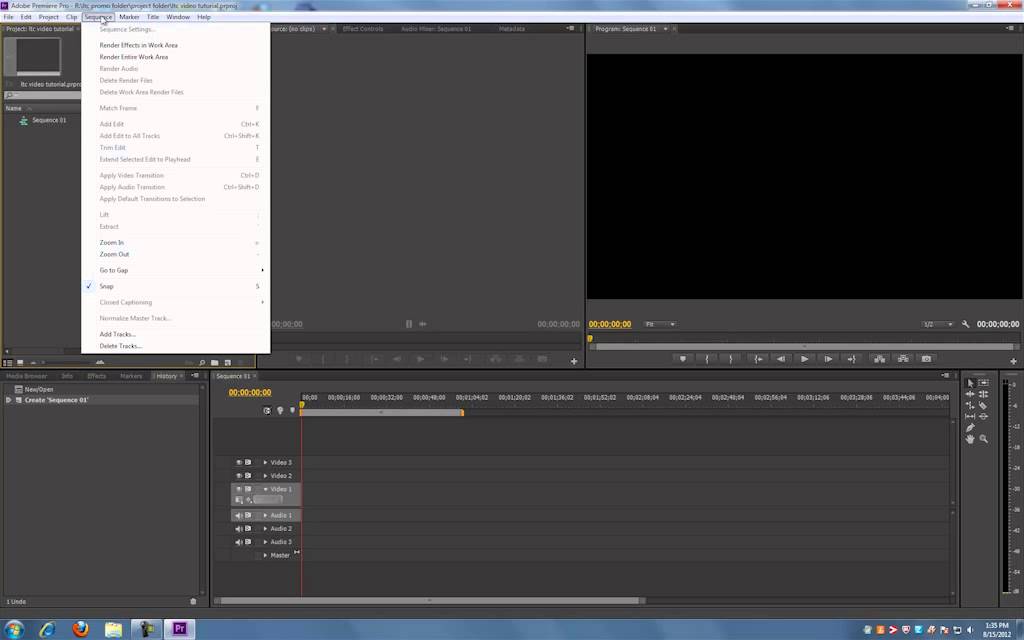Mute Audio 2 track speaker toggle
The image size is (1024, 640).
(x=239, y=528)
